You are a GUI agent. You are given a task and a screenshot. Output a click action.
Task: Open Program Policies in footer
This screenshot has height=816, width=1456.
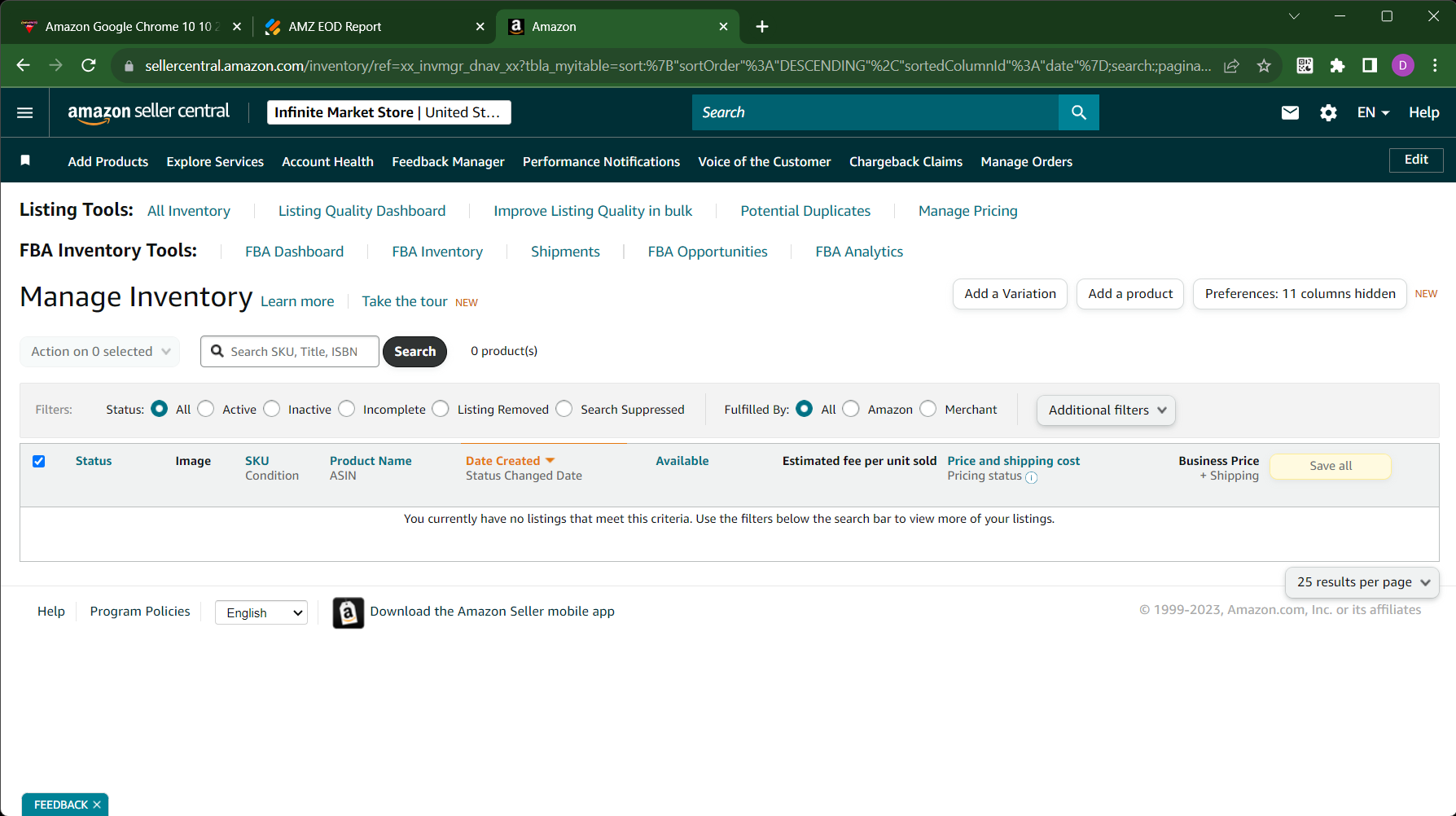[140, 612]
